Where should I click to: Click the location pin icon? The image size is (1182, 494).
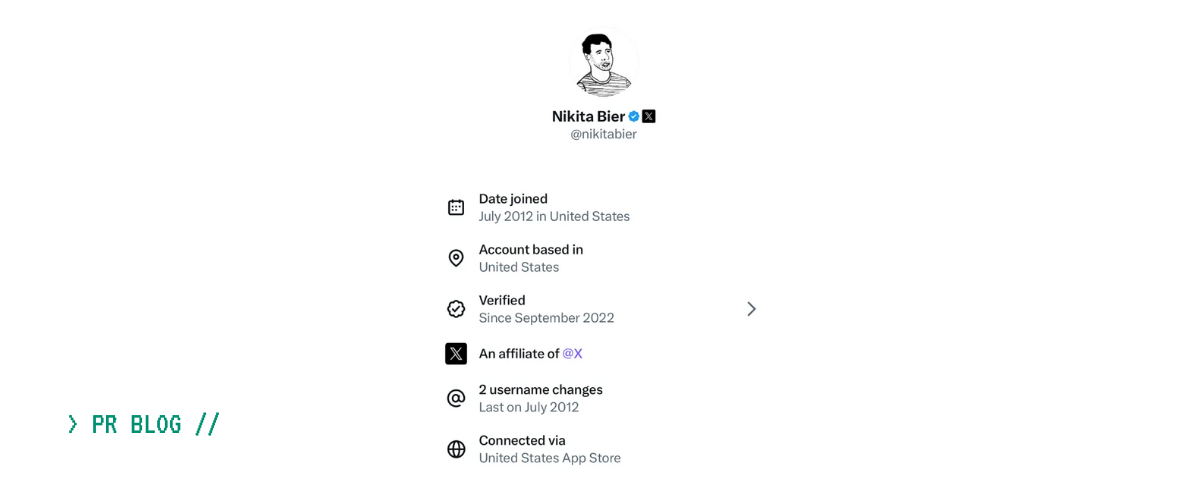456,258
